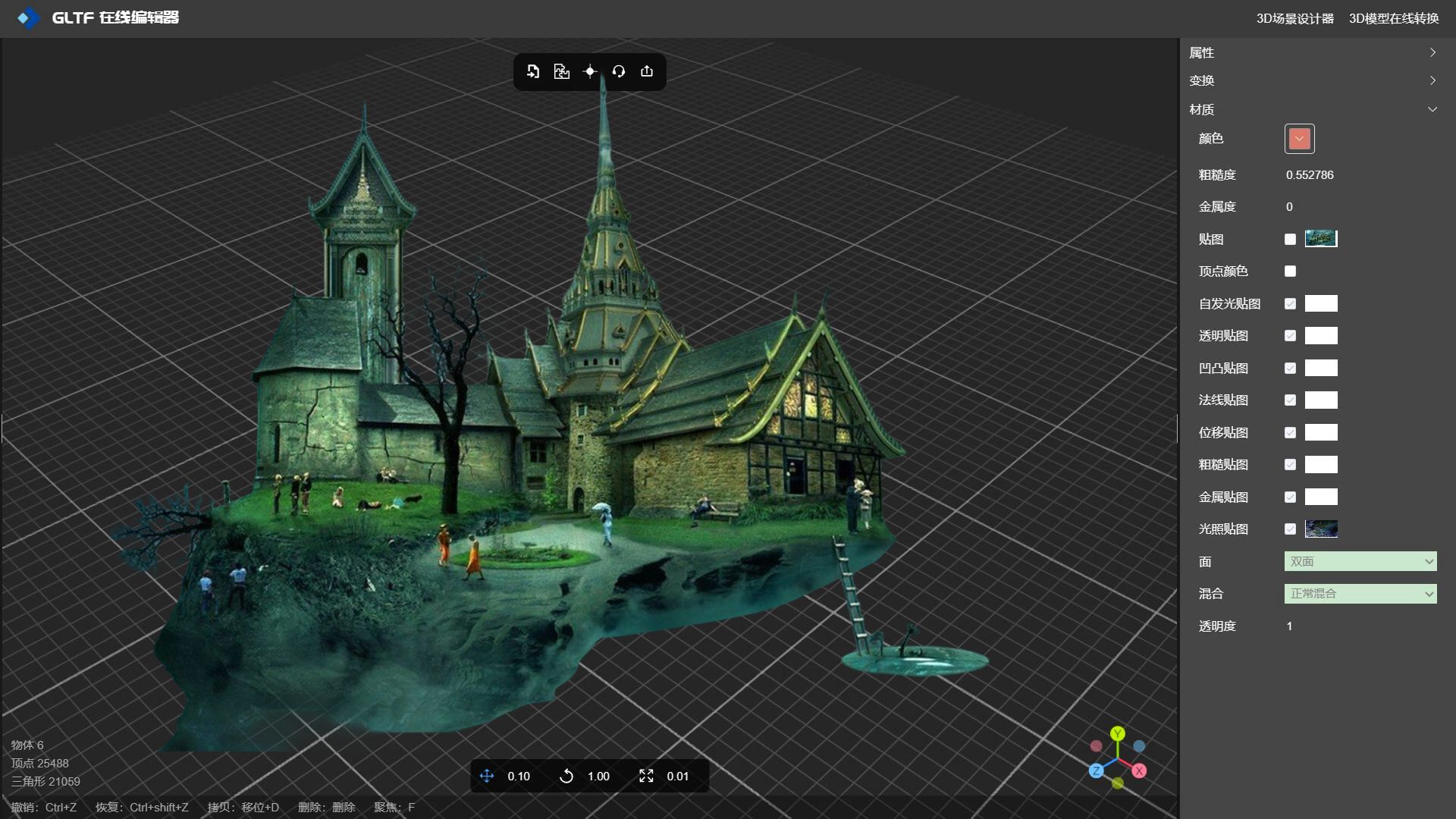Screen dimensions: 1456x819
Task: Select the rotate snap icon
Action: 566,776
